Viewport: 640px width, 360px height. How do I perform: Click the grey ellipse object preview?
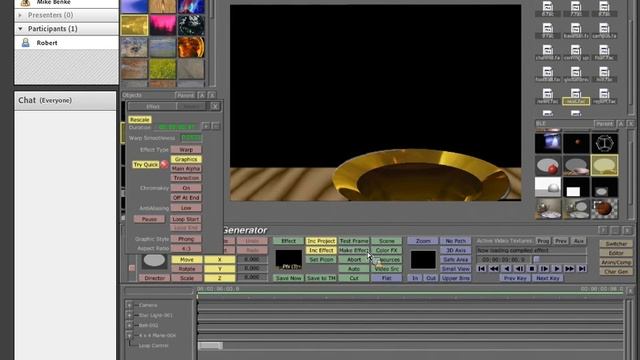tap(154, 260)
